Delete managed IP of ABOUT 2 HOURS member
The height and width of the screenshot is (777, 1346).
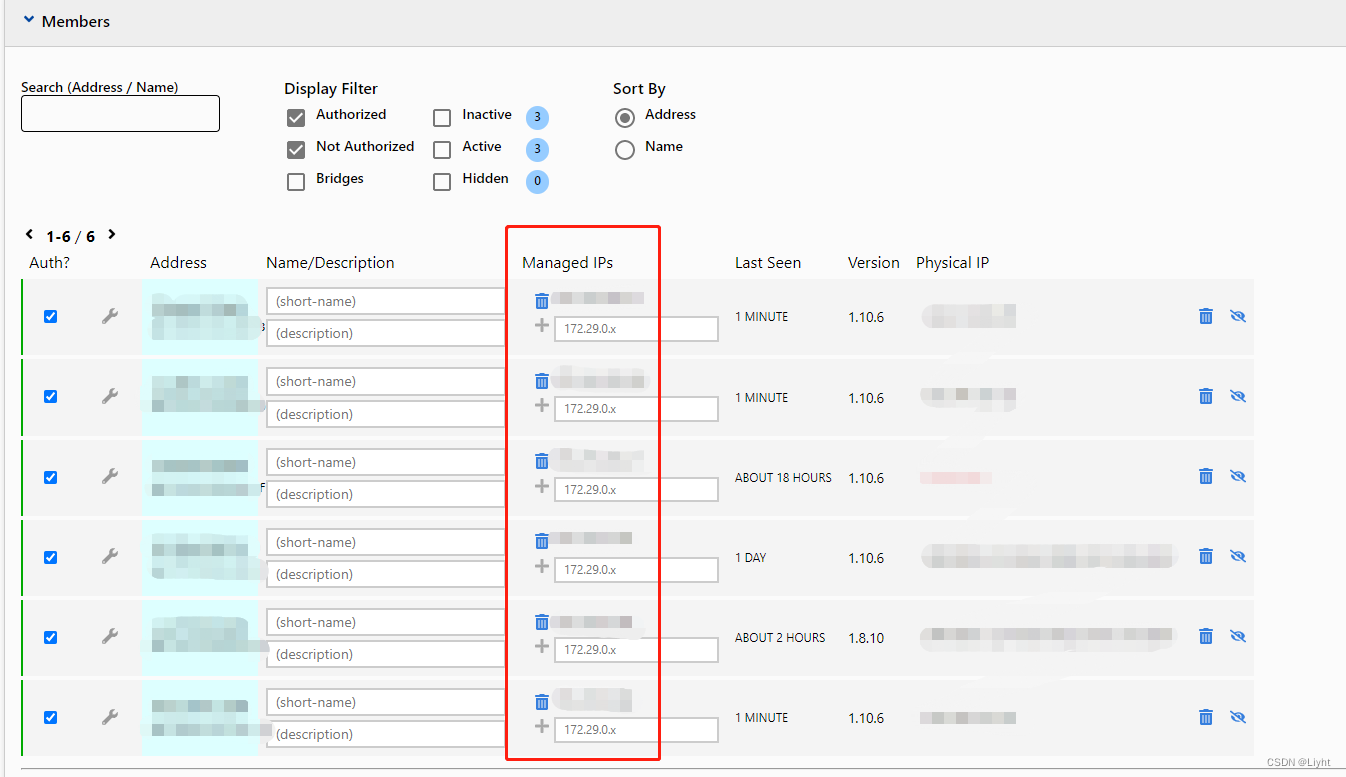tap(542, 621)
